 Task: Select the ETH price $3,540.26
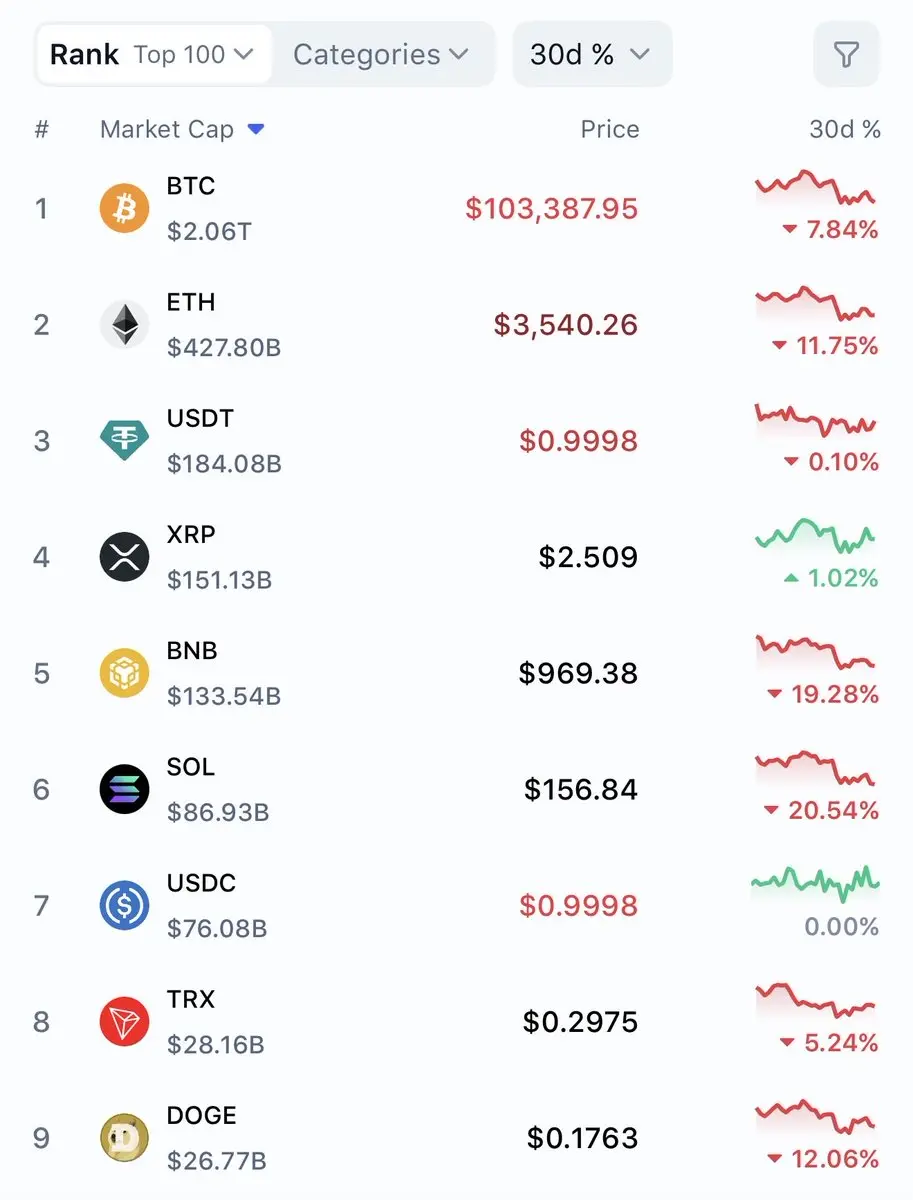coord(566,325)
